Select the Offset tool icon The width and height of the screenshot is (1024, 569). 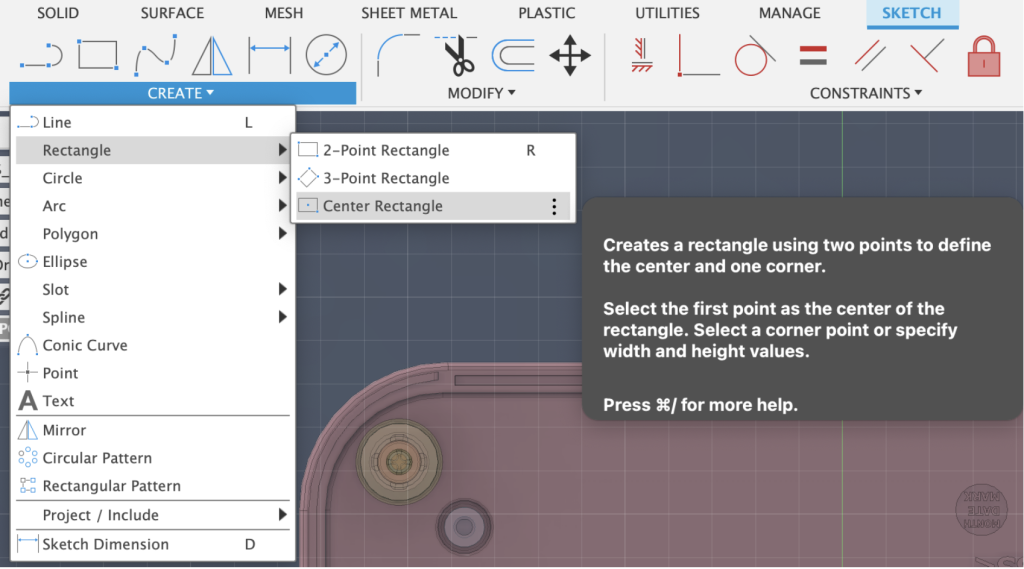point(513,55)
